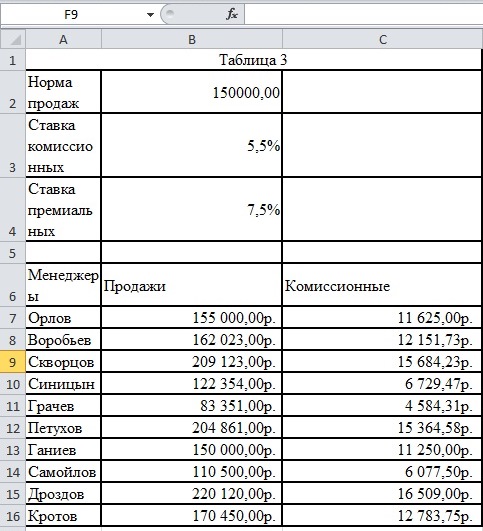Click the cell with value 150000,00
This screenshot has height=531, width=483.
191,92
